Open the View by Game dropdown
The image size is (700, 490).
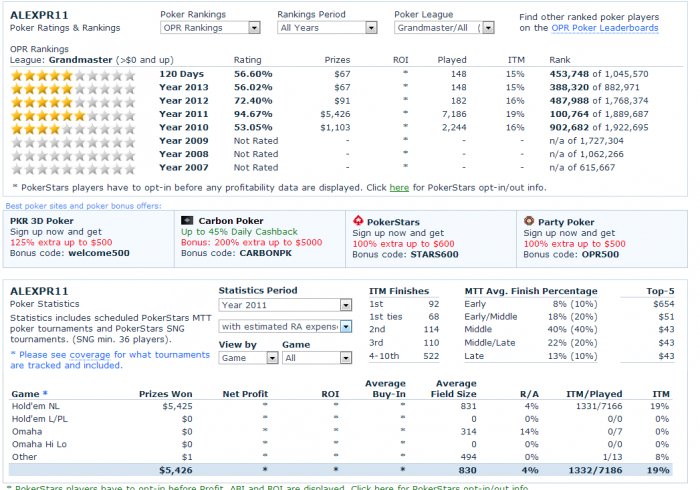[x=248, y=358]
